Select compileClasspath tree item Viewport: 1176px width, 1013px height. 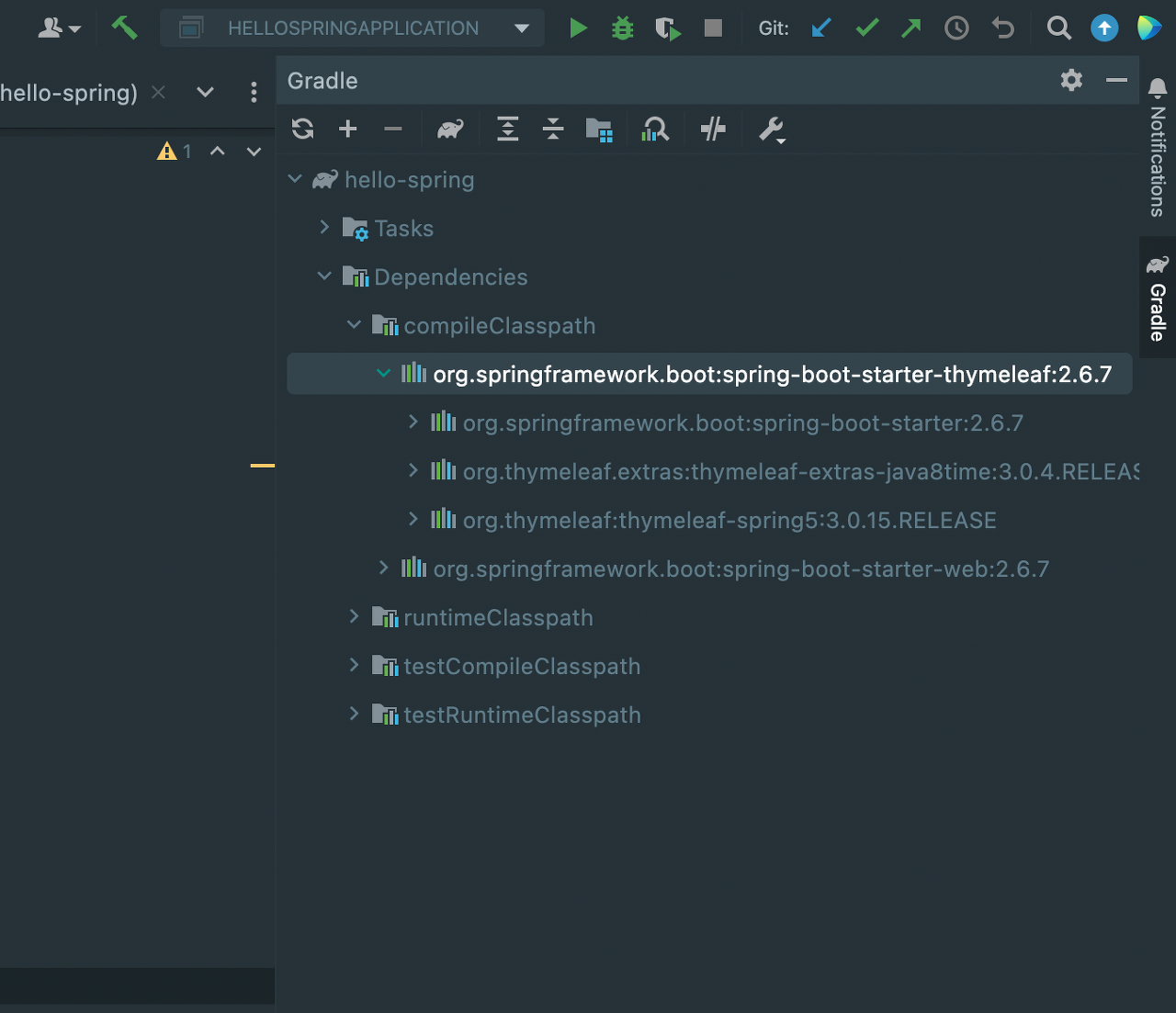click(709, 326)
